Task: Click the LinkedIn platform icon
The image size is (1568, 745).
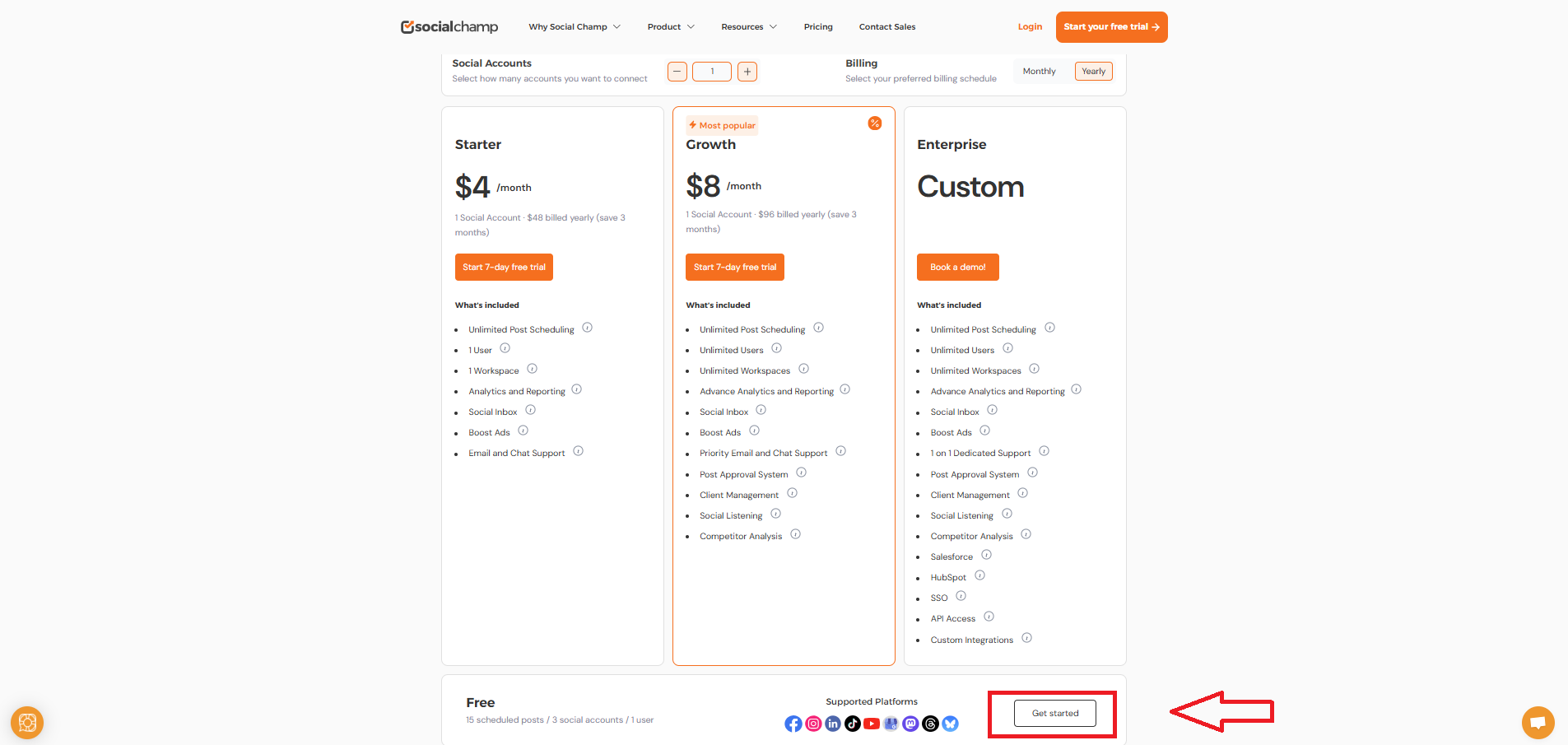Action: tap(833, 724)
